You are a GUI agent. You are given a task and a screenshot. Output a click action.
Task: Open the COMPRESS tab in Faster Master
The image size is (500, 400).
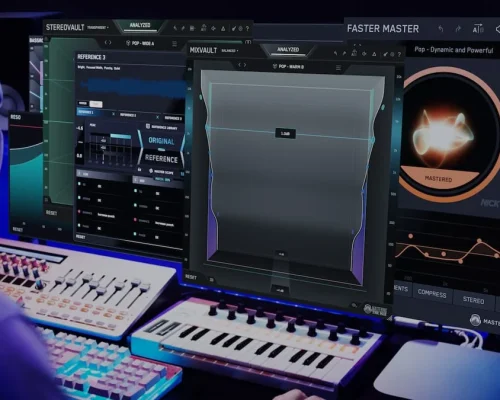point(432,293)
